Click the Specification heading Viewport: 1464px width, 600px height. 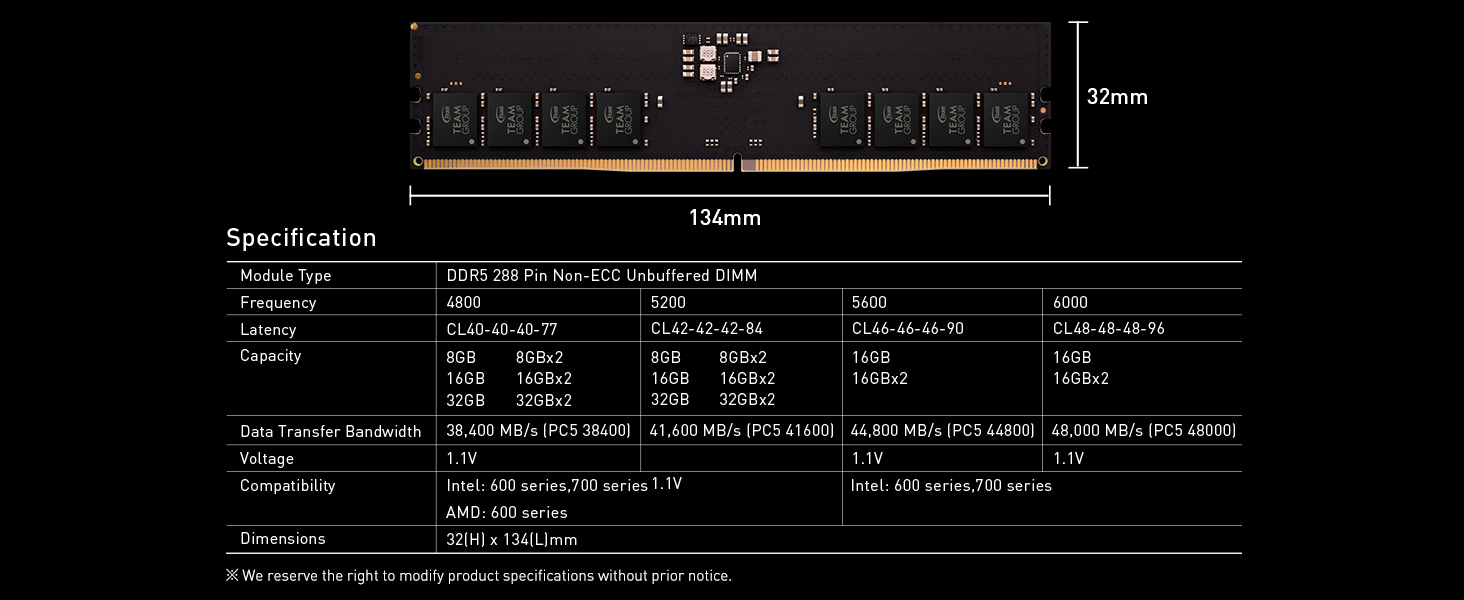(x=301, y=238)
